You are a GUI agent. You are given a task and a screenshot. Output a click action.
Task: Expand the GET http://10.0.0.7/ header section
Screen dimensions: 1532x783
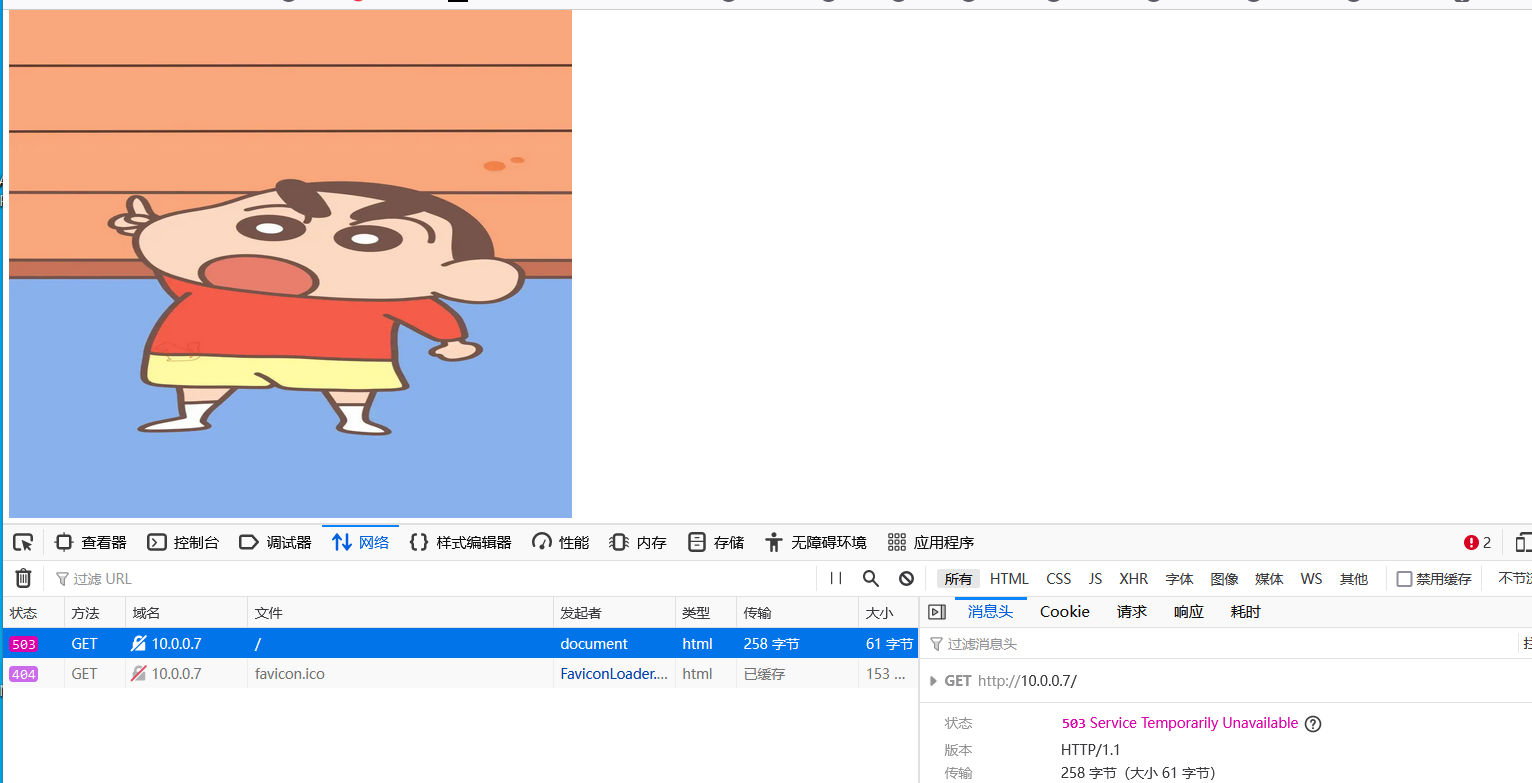pos(933,681)
